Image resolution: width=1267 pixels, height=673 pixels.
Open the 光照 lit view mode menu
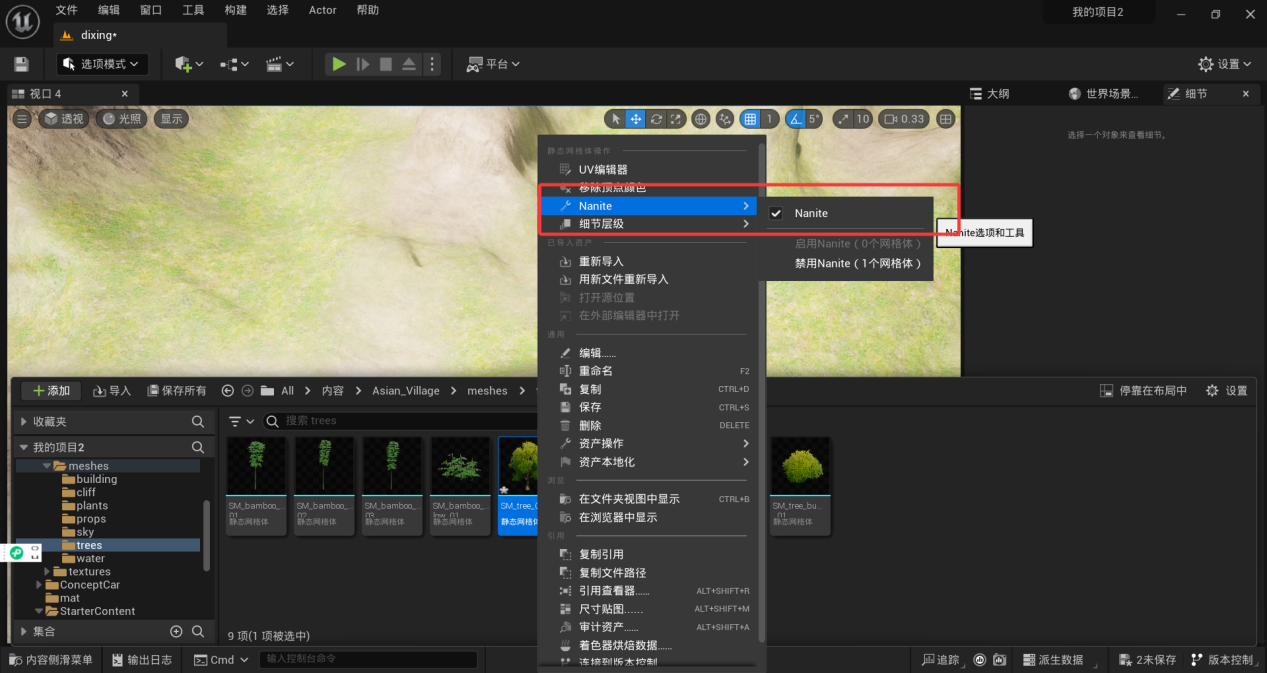[121, 119]
